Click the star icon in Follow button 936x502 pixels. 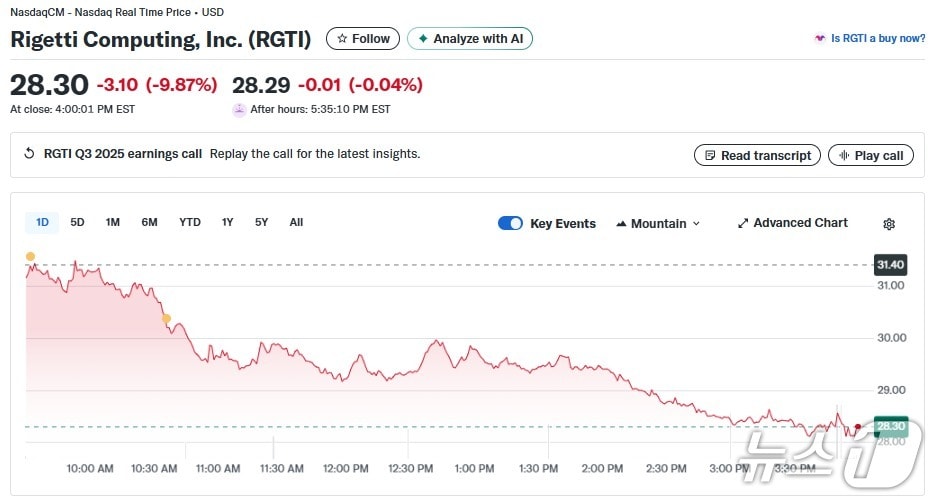tap(342, 39)
